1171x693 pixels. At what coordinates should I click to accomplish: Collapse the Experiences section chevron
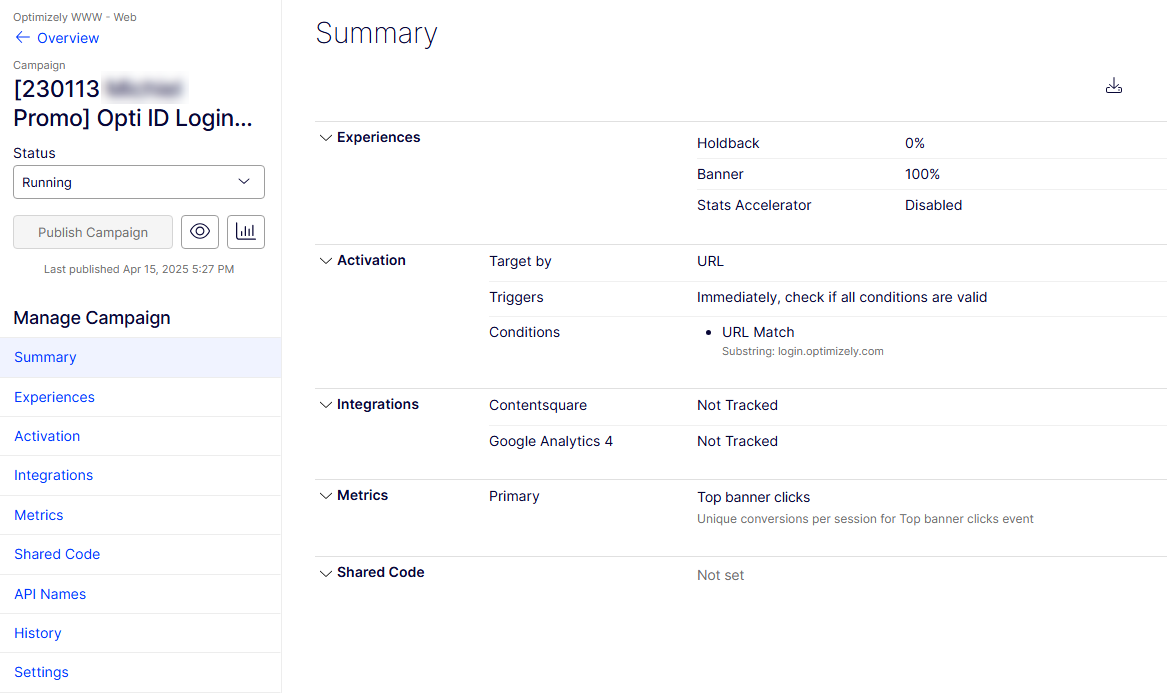click(326, 137)
